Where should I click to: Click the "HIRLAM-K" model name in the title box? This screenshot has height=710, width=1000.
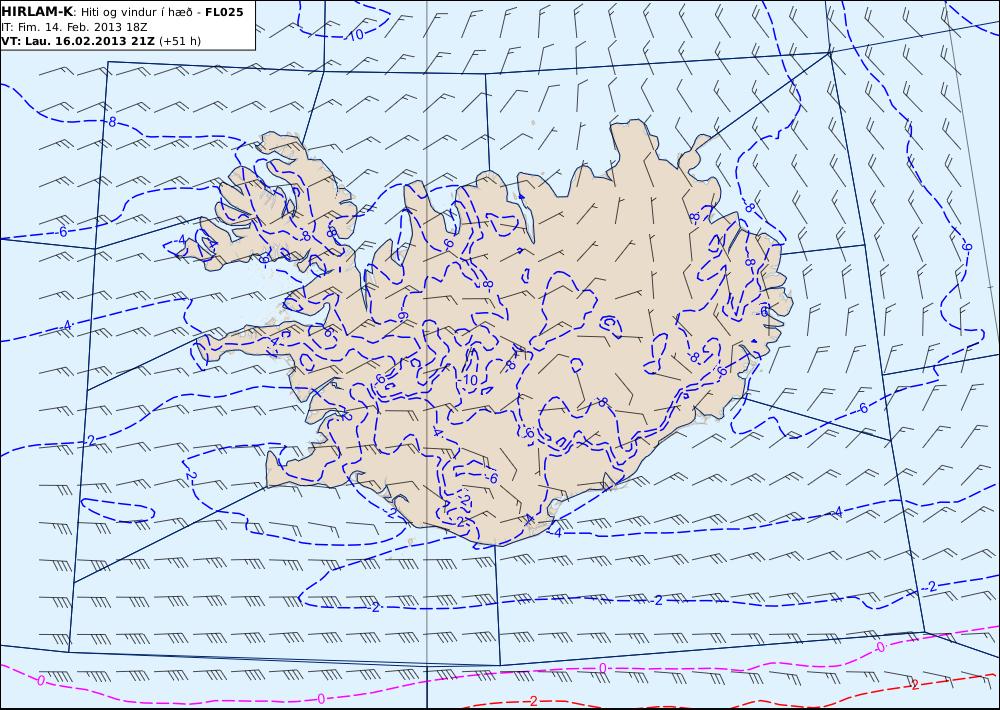point(37,12)
